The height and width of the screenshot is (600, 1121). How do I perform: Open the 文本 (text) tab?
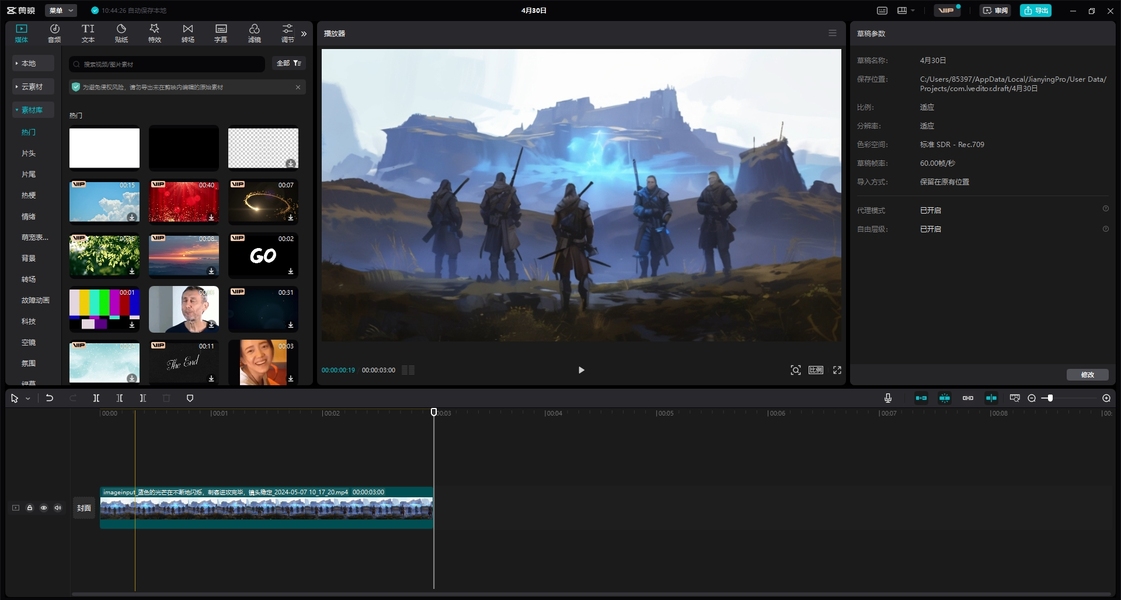coord(88,33)
